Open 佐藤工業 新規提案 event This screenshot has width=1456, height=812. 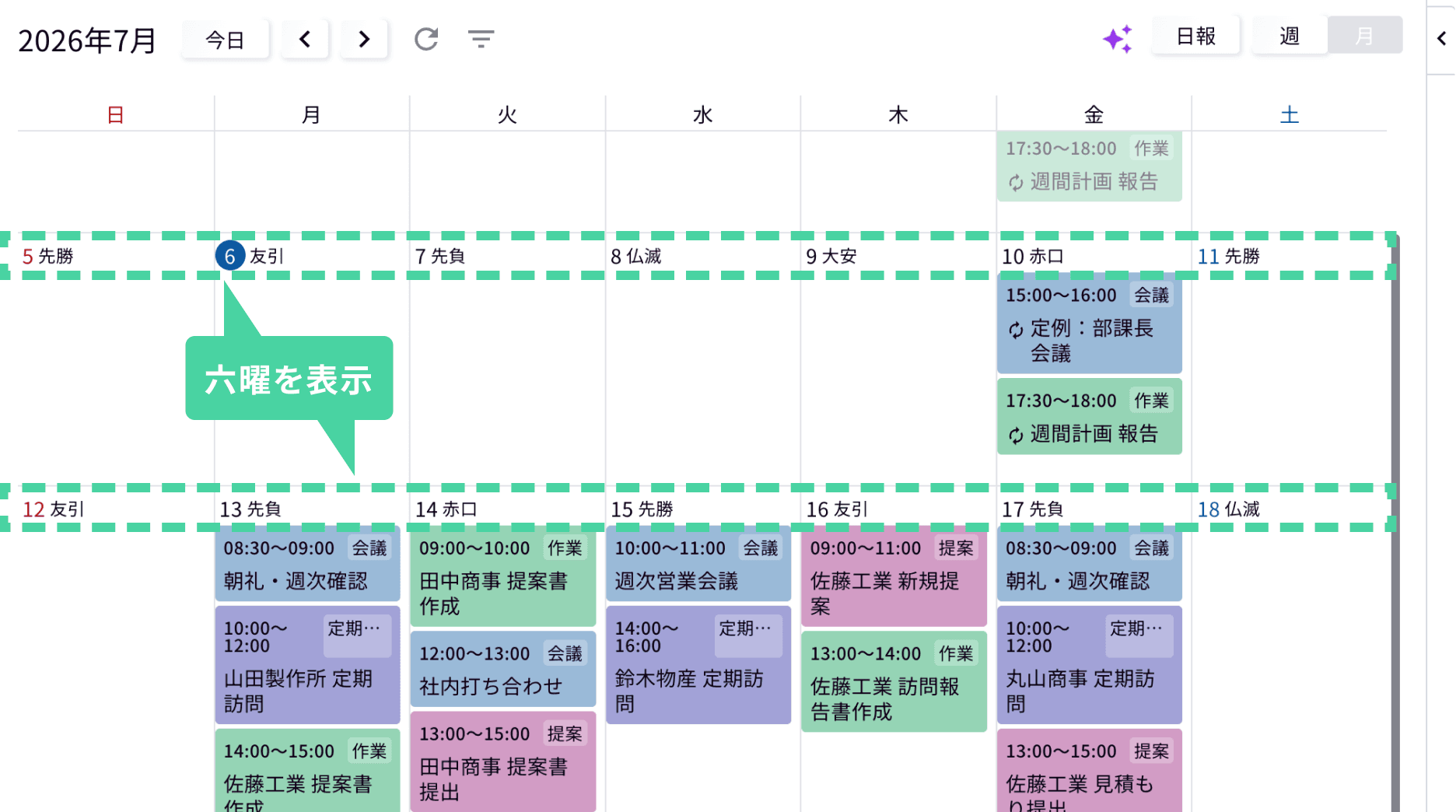click(x=894, y=577)
